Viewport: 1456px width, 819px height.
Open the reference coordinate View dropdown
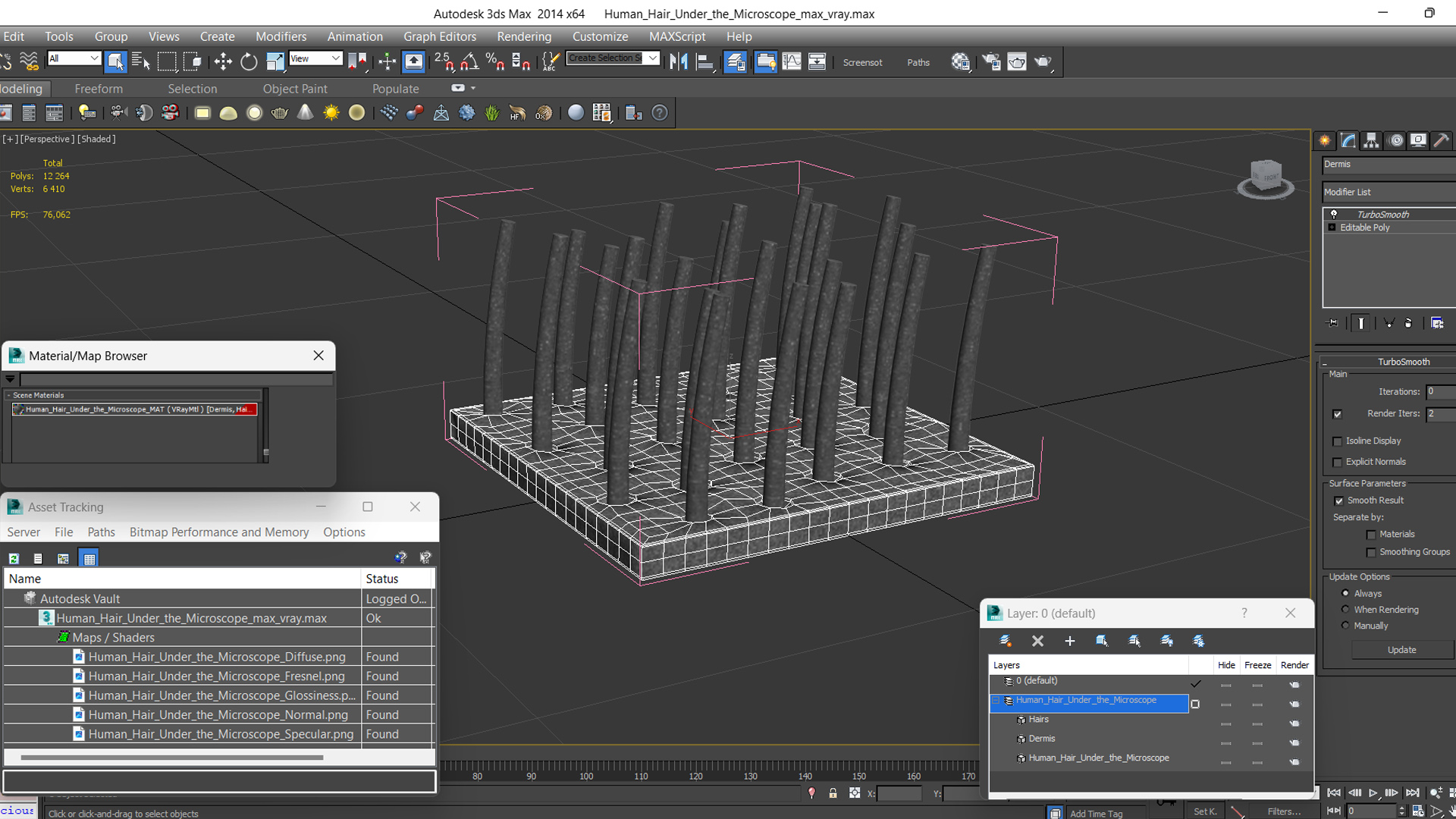click(315, 58)
